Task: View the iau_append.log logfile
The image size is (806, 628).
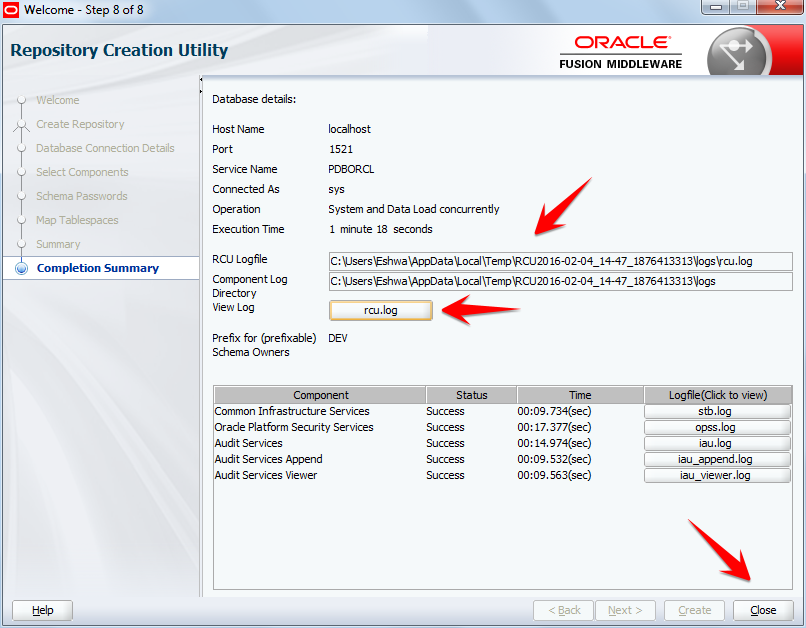Action: tap(717, 459)
